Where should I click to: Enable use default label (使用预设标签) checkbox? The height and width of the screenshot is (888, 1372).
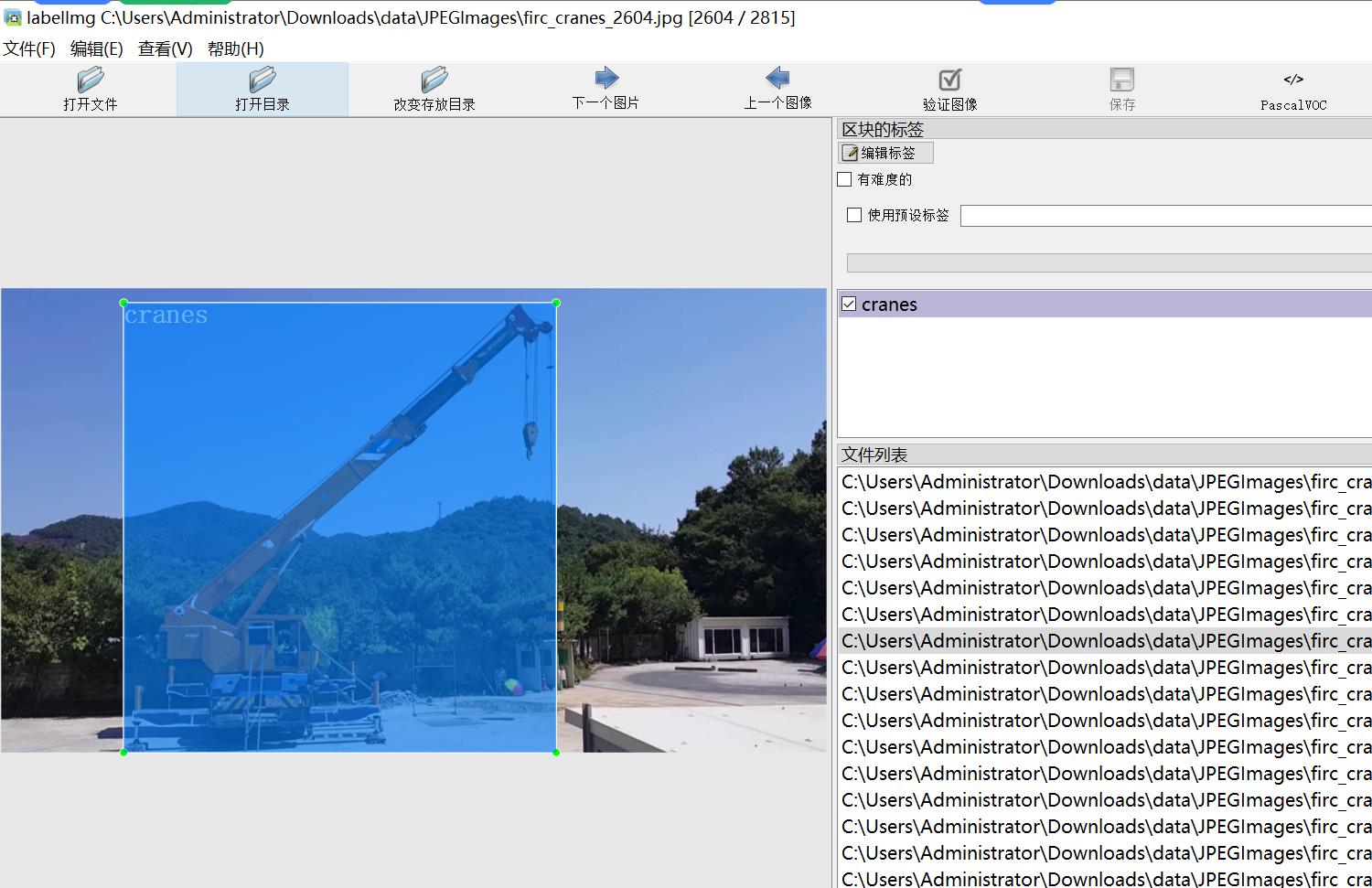point(854,215)
